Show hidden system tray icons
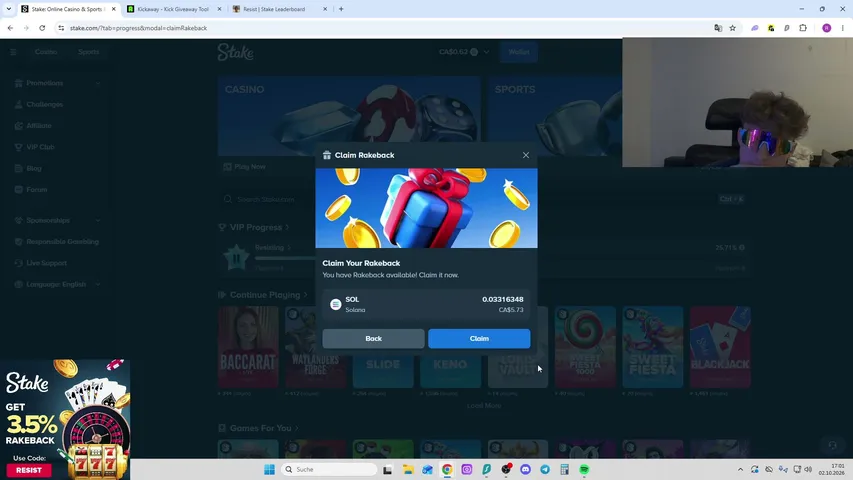 [740, 469]
